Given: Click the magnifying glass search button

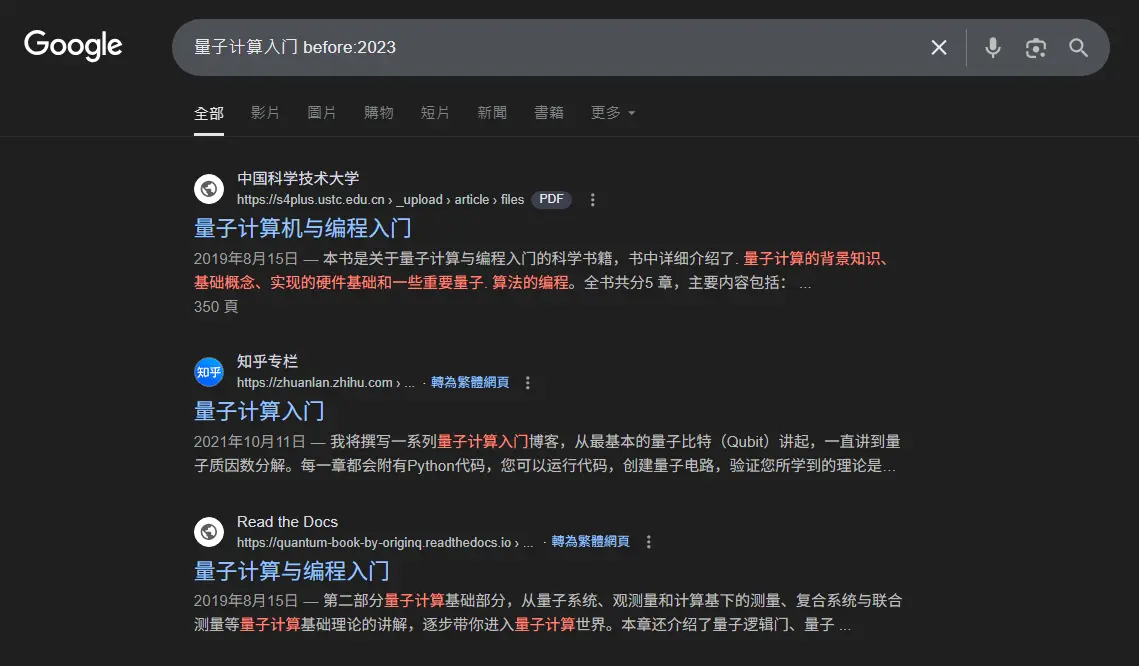Looking at the screenshot, I should click(1078, 47).
